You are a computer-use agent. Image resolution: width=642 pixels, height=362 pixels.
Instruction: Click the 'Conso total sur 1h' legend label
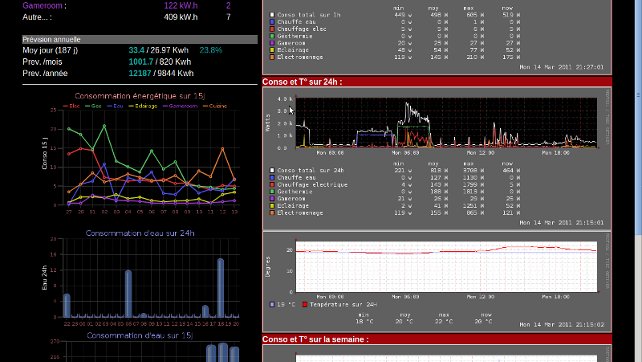click(x=309, y=15)
